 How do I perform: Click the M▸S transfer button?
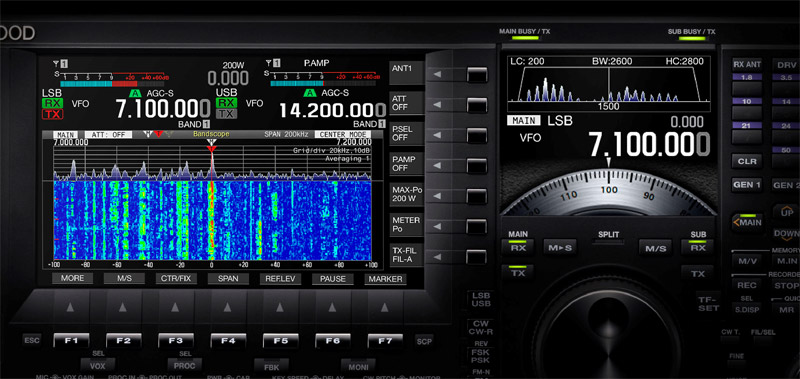tap(560, 248)
